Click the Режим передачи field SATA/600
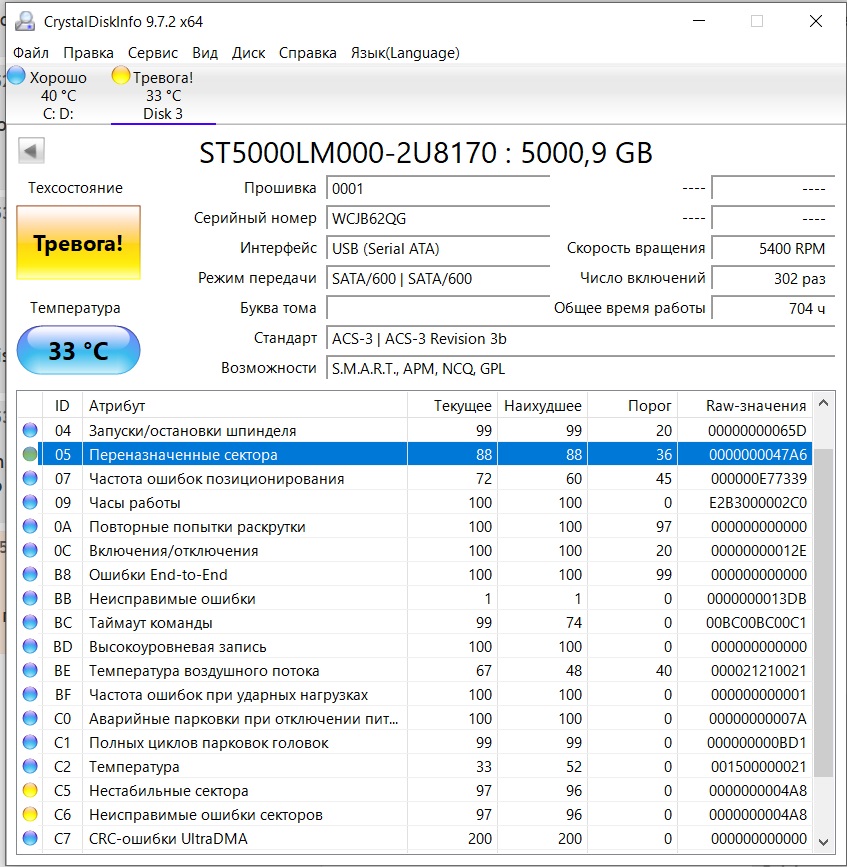Image resolution: width=847 pixels, height=867 pixels. pyautogui.click(x=438, y=278)
